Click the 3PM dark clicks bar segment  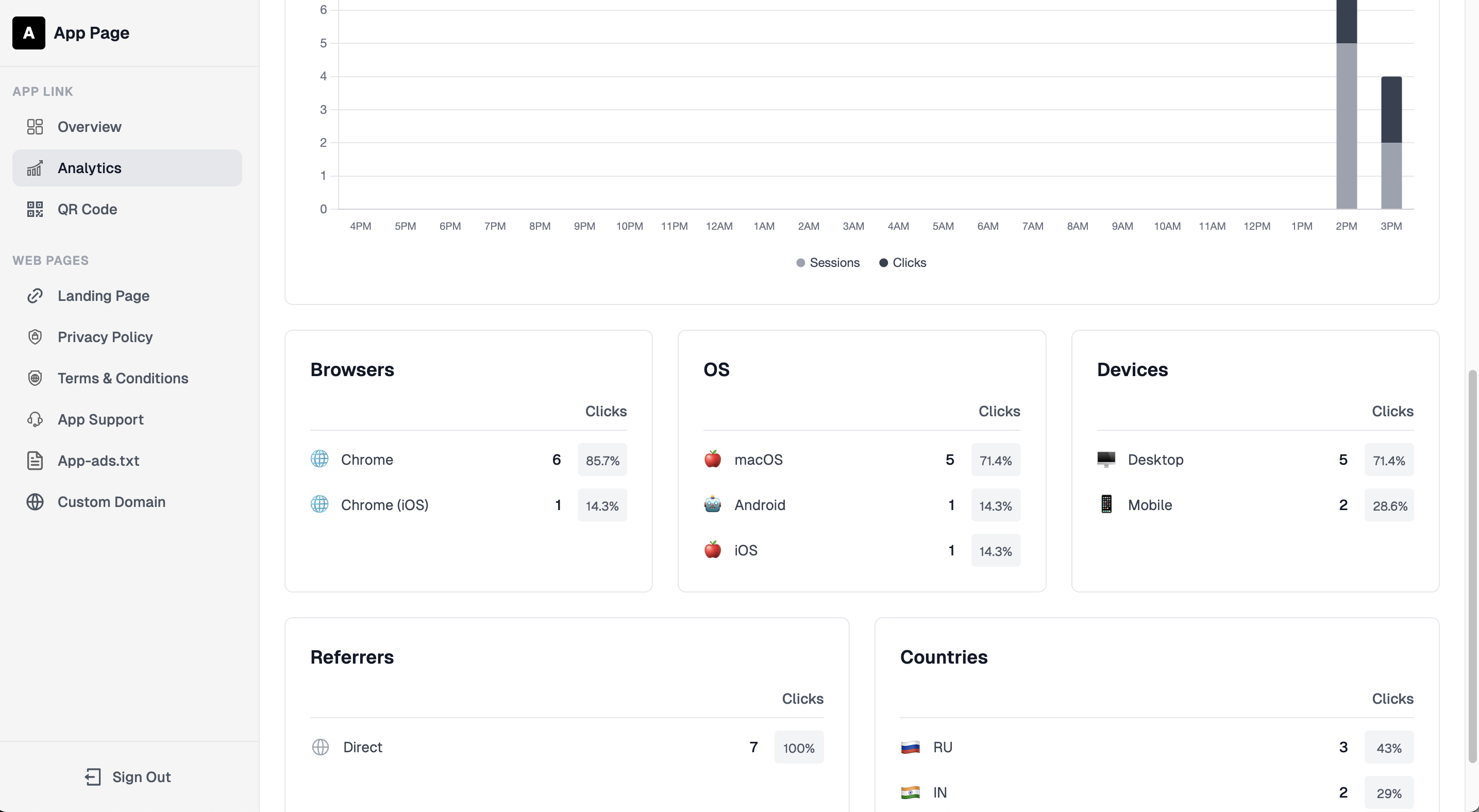[1391, 110]
